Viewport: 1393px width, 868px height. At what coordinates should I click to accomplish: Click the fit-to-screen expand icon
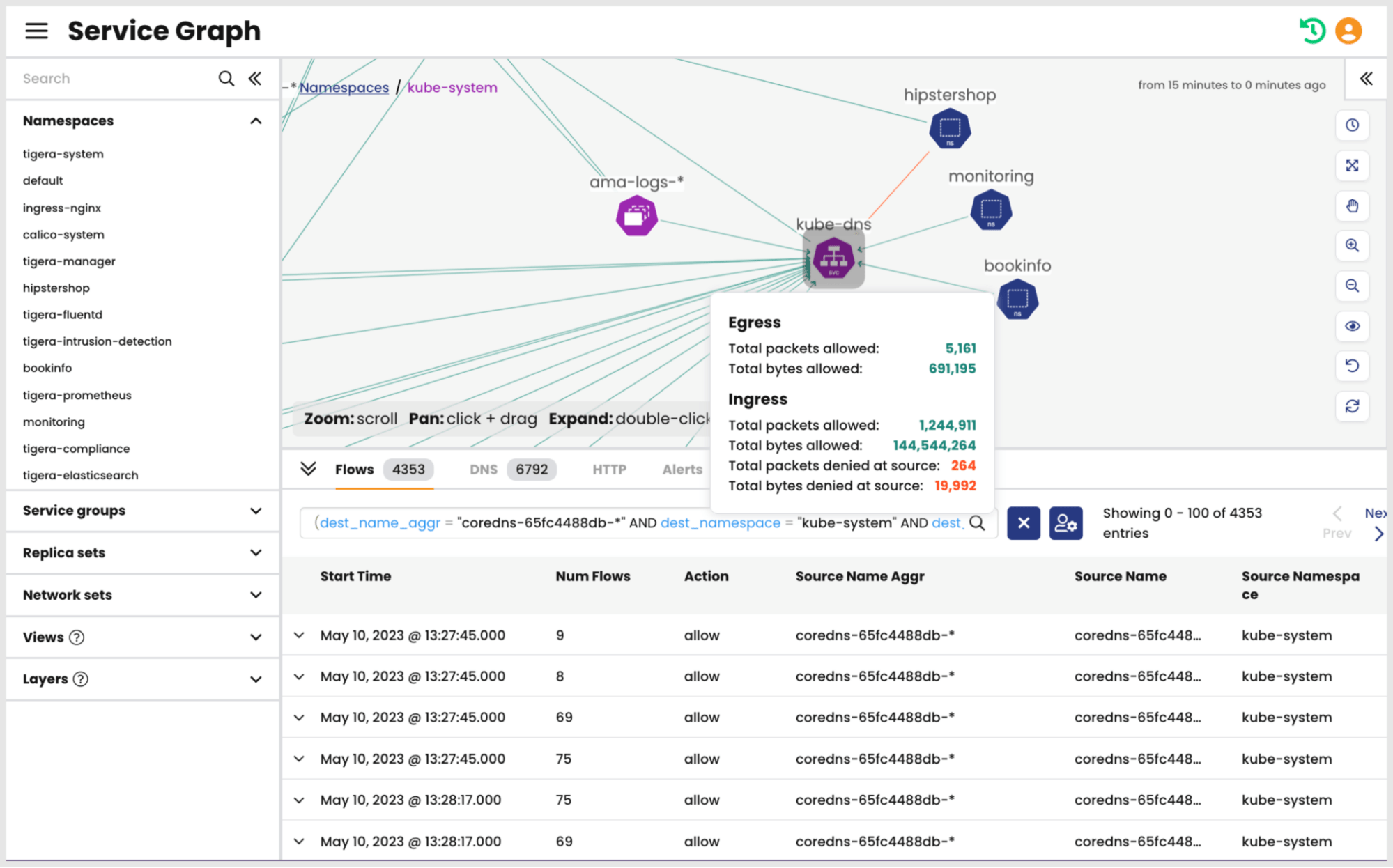click(x=1352, y=166)
